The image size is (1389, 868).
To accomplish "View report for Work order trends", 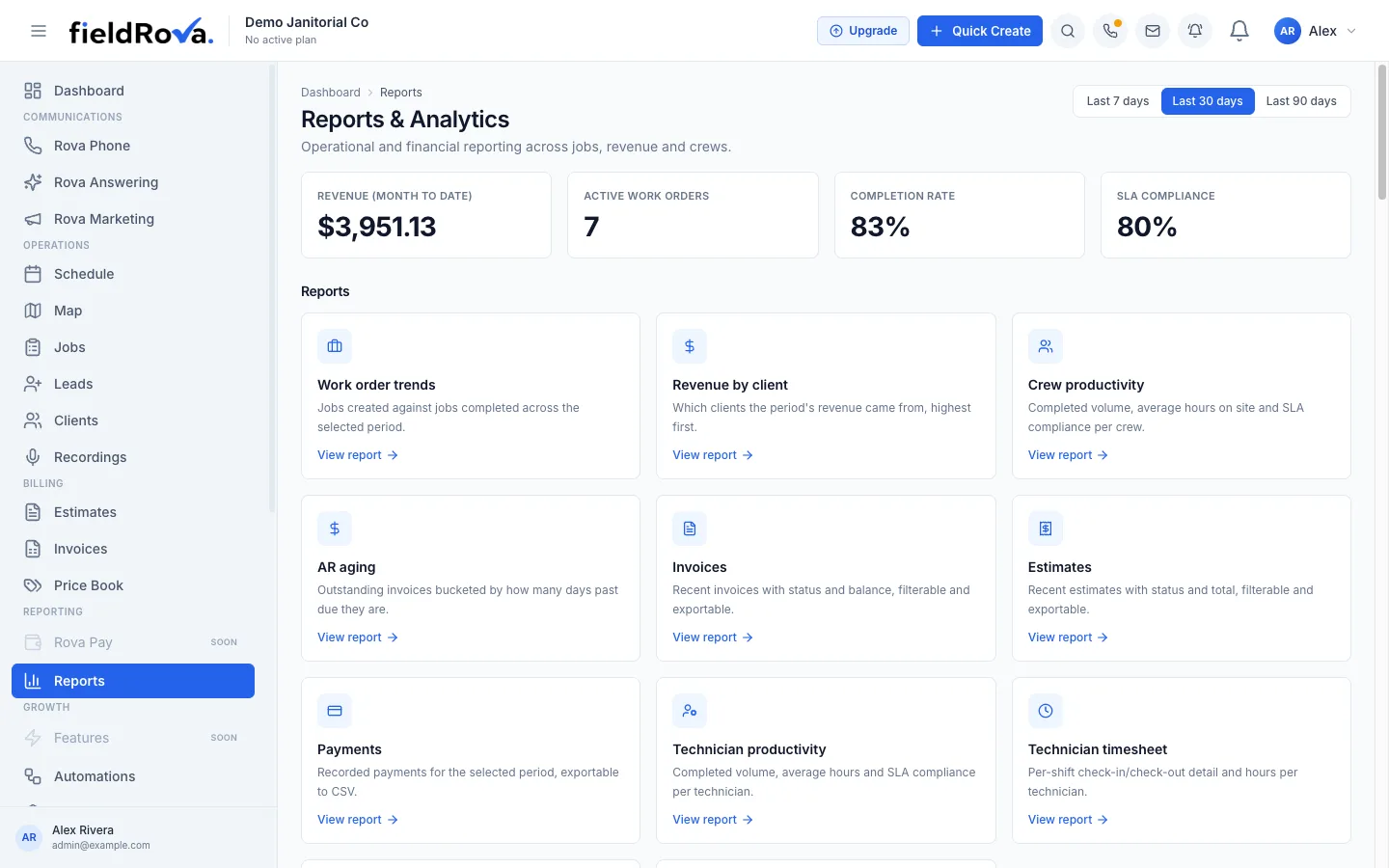I will click(358, 455).
